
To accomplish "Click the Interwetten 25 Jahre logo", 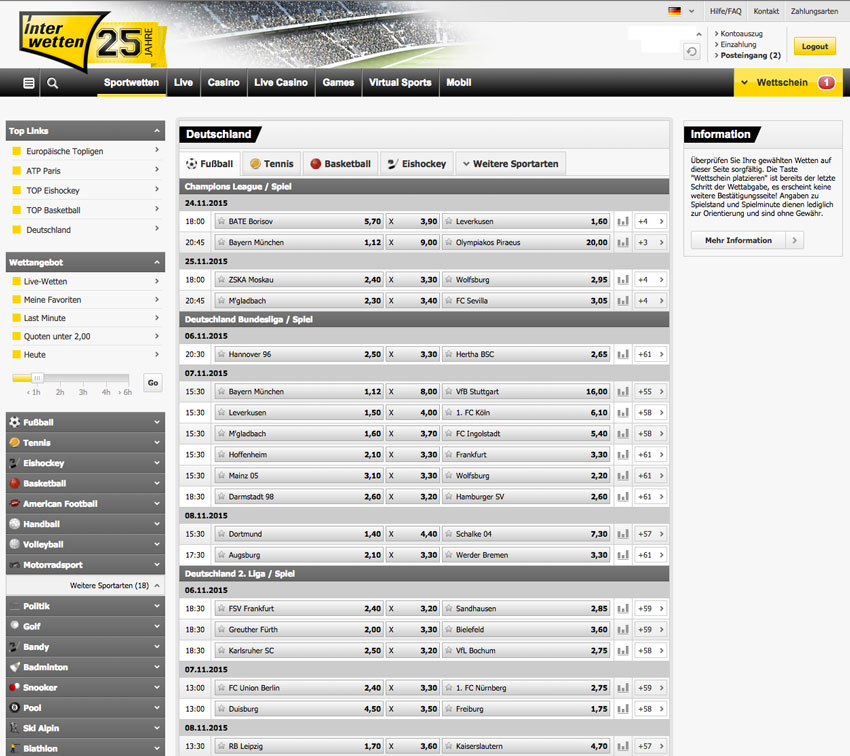I will [x=92, y=42].
